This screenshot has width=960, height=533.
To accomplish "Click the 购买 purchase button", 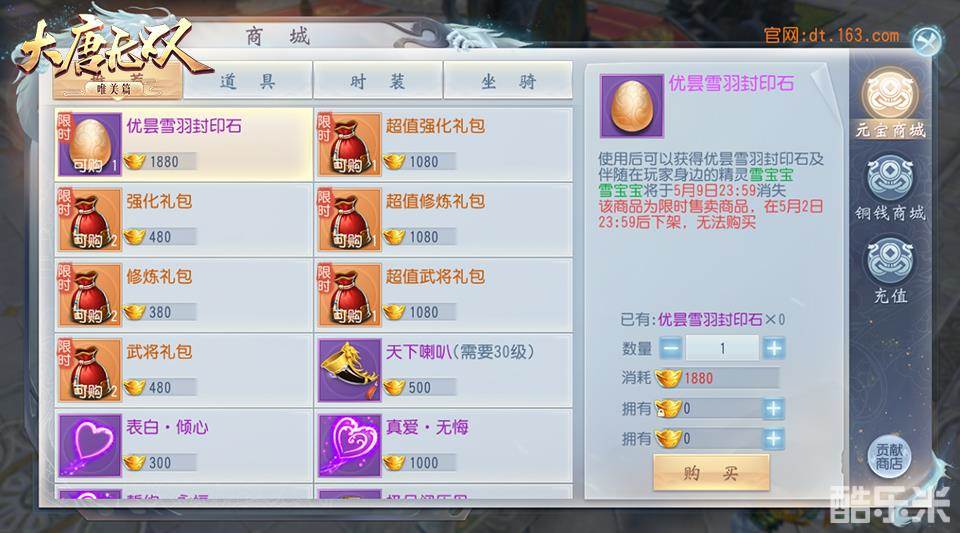I will (711, 472).
